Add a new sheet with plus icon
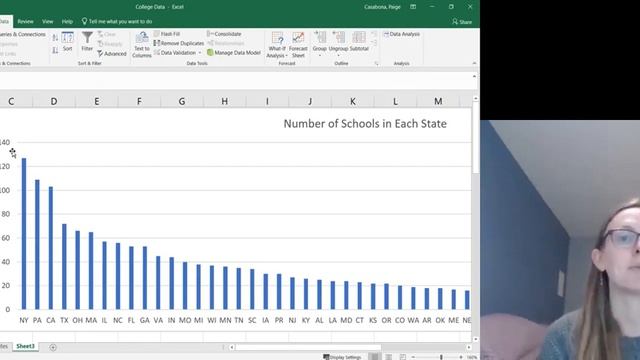The width and height of the screenshot is (640, 360). (x=53, y=347)
